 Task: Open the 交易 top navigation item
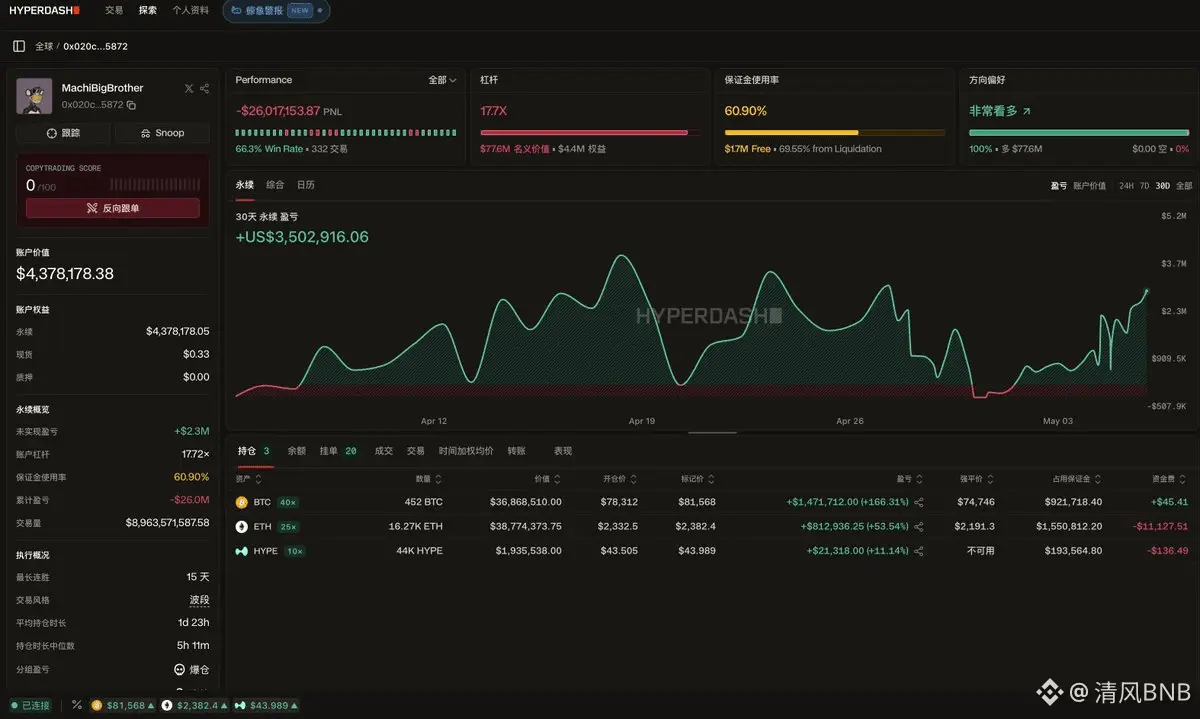(x=114, y=10)
